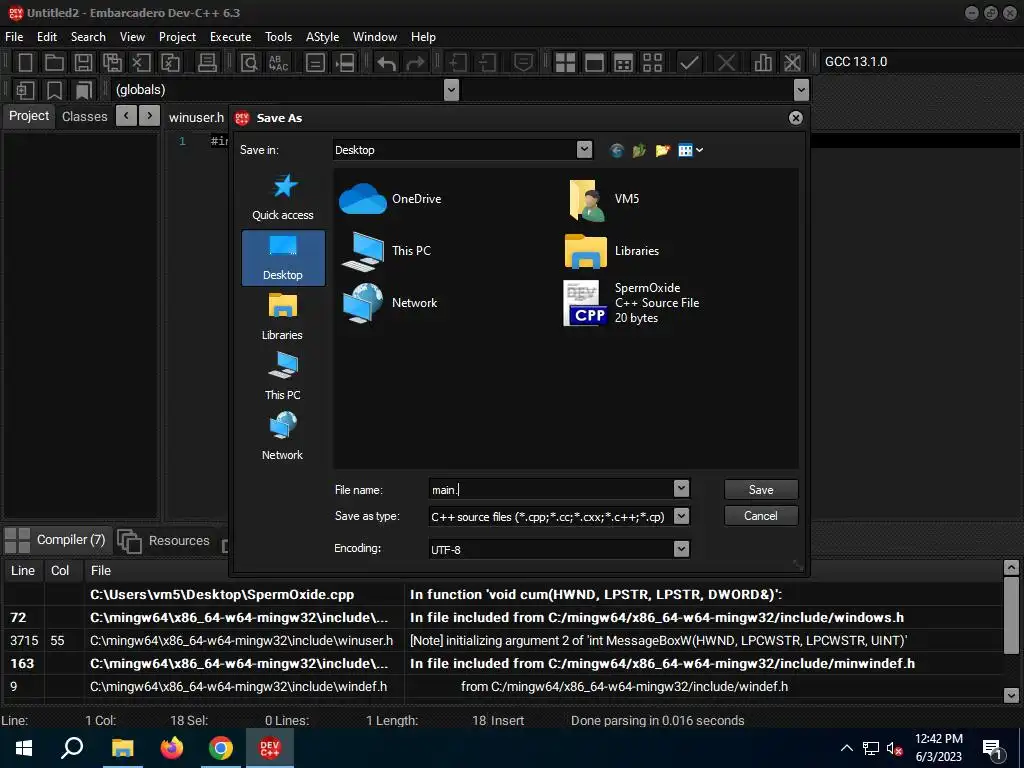The height and width of the screenshot is (768, 1024).
Task: Select the OneDrive folder item
Action: click(x=390, y=199)
